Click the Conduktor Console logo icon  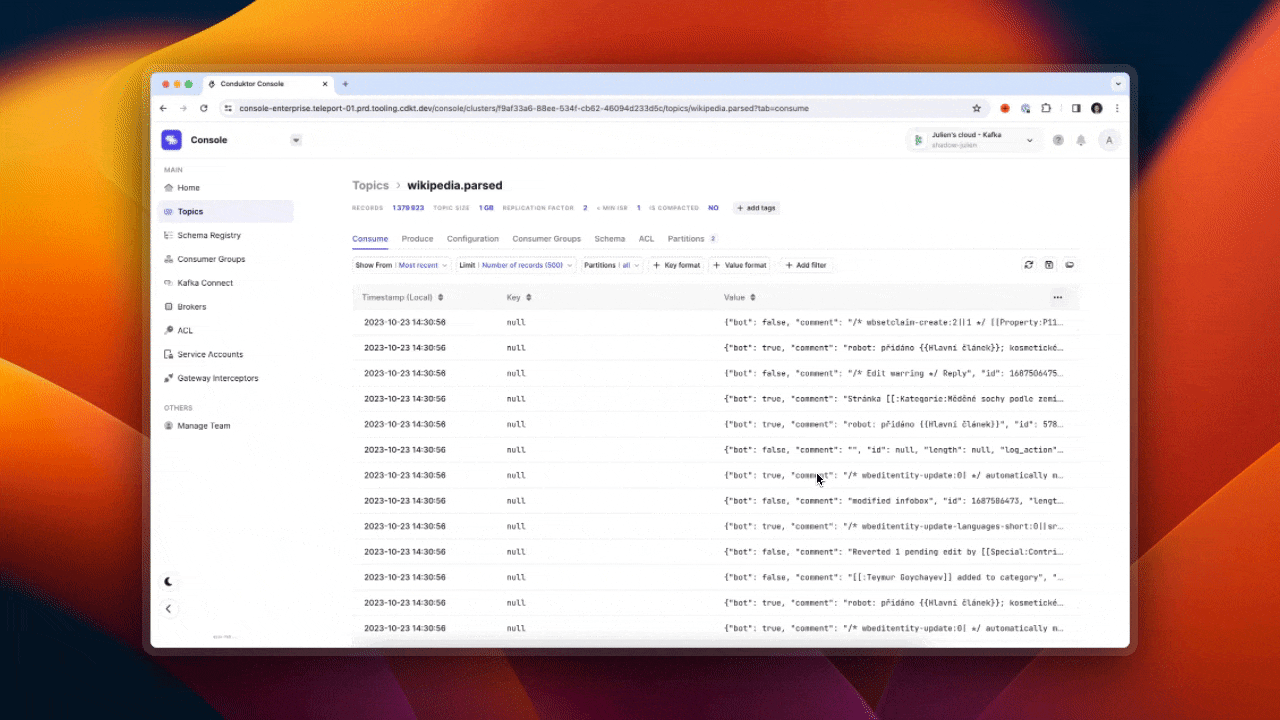pos(171,140)
